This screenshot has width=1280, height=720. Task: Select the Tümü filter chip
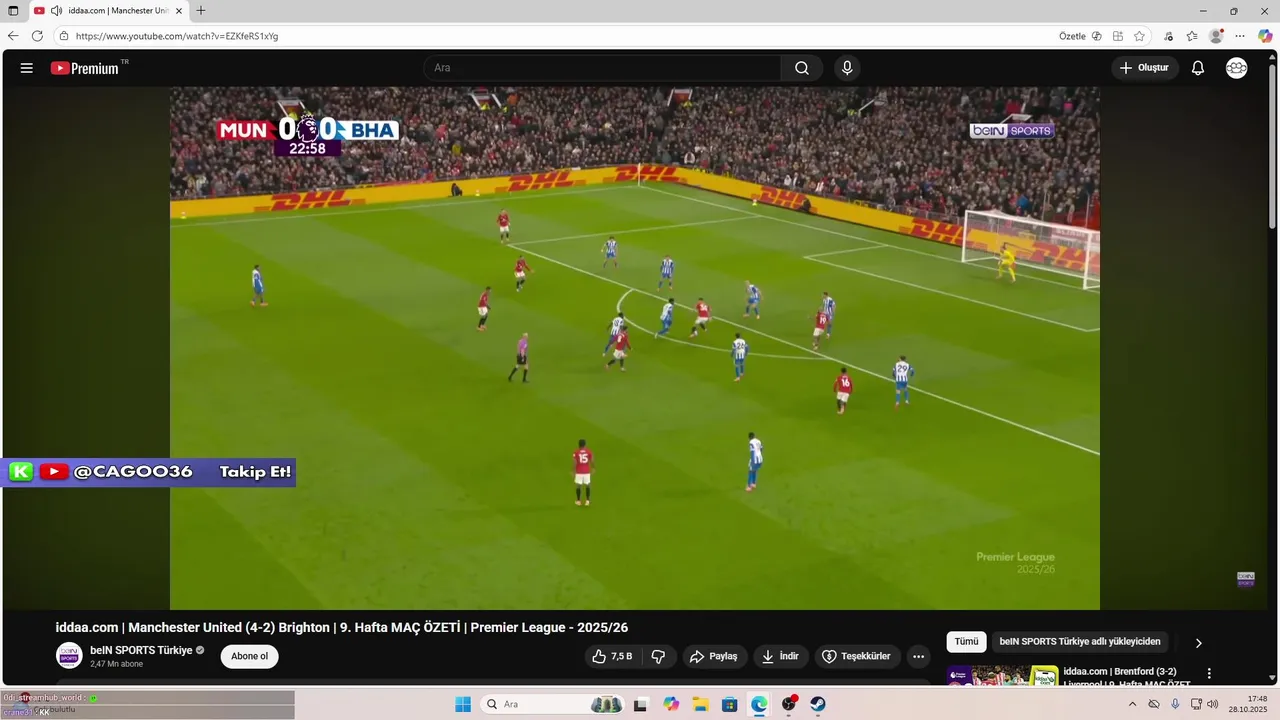point(966,642)
